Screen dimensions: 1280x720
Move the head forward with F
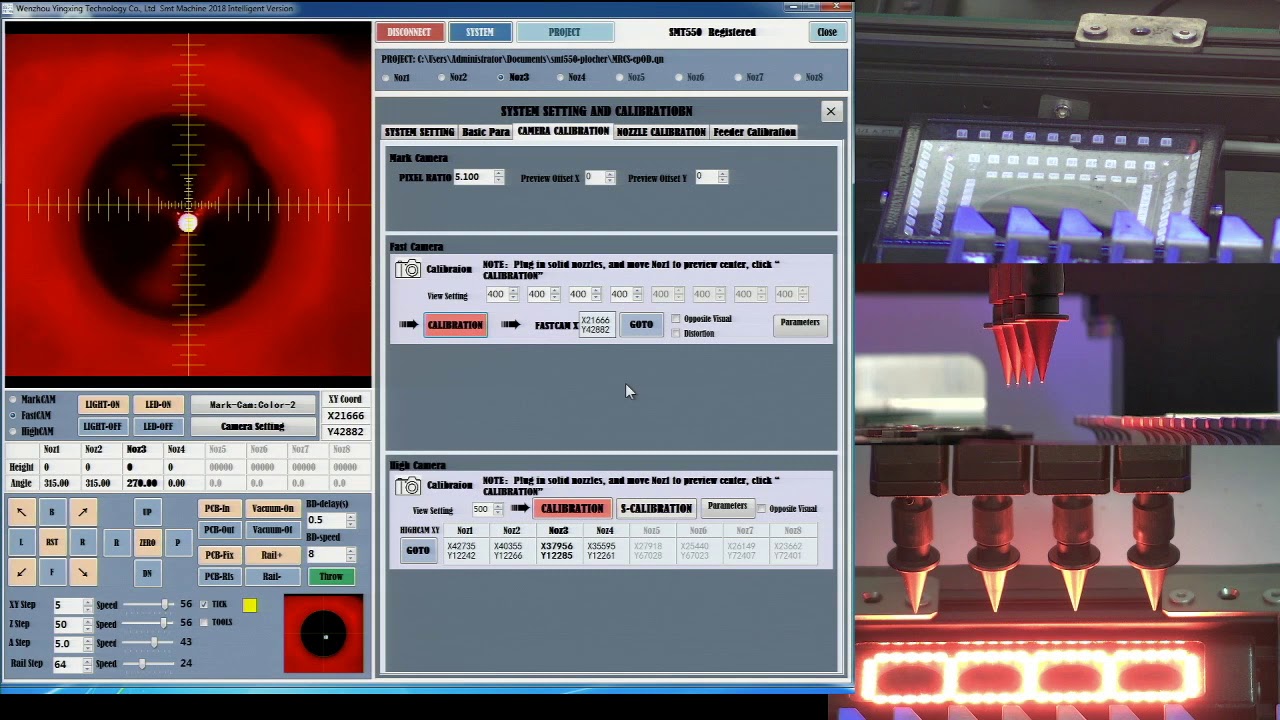[x=52, y=572]
